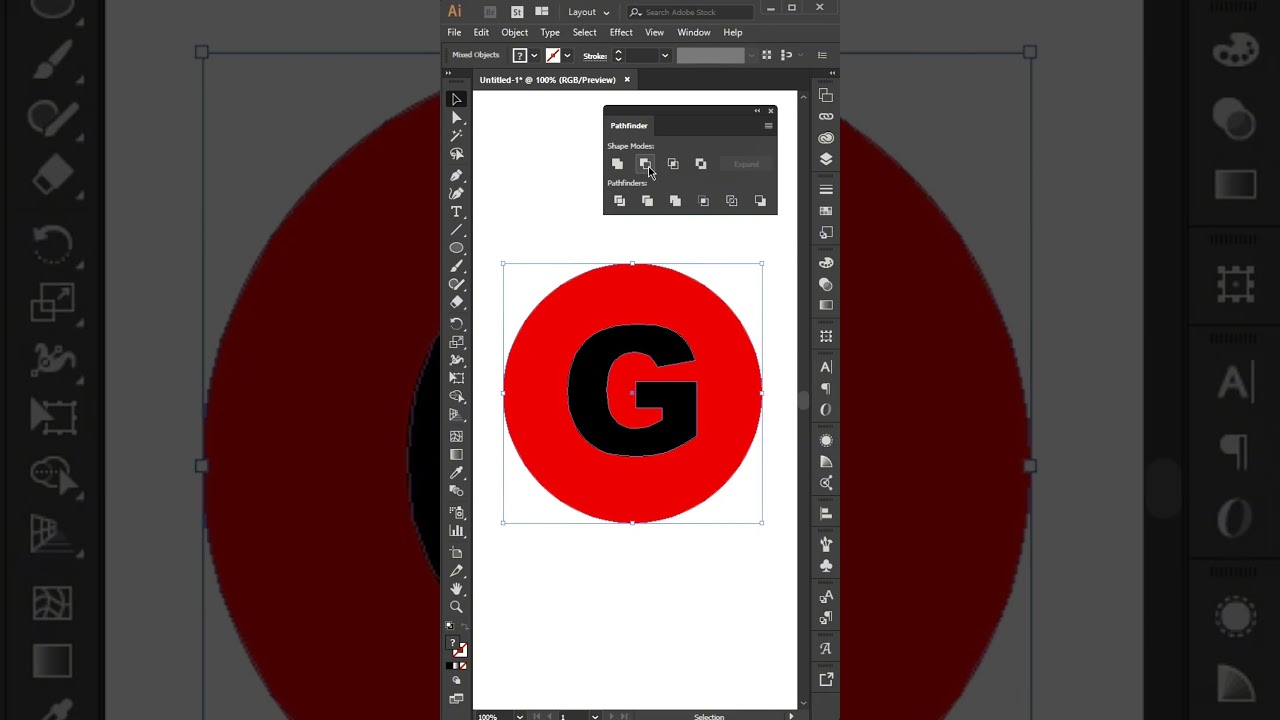1280x720 pixels.
Task: Open the Layout workspace dropdown
Action: pos(588,12)
